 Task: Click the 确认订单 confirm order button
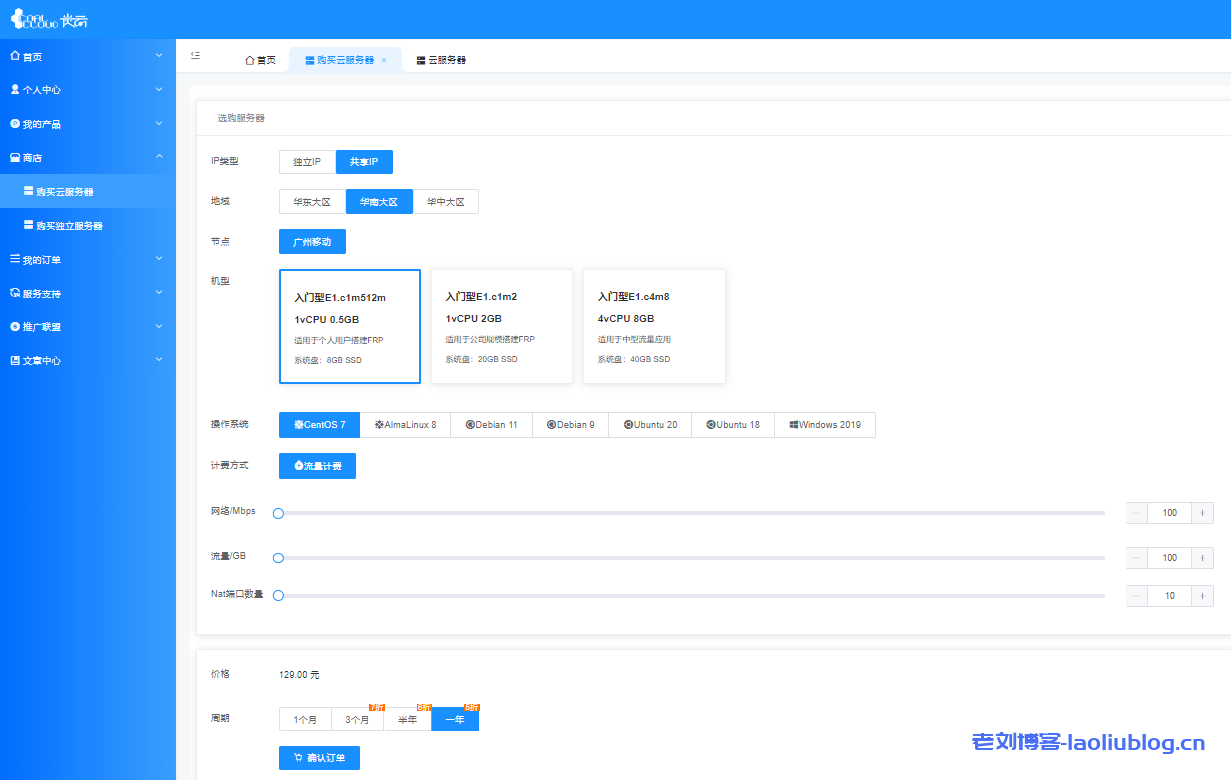[317, 757]
